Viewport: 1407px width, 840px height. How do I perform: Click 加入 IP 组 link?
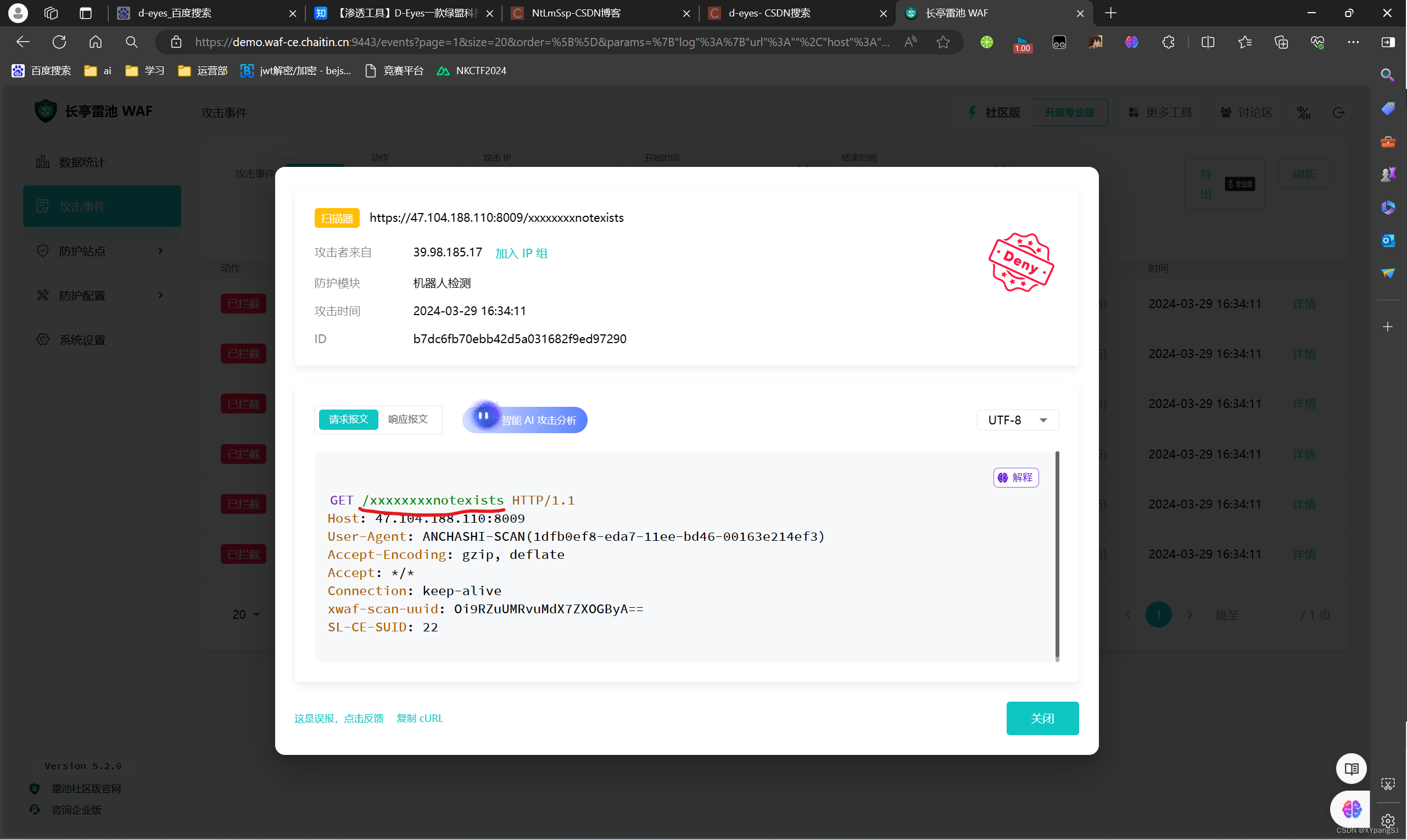(521, 253)
